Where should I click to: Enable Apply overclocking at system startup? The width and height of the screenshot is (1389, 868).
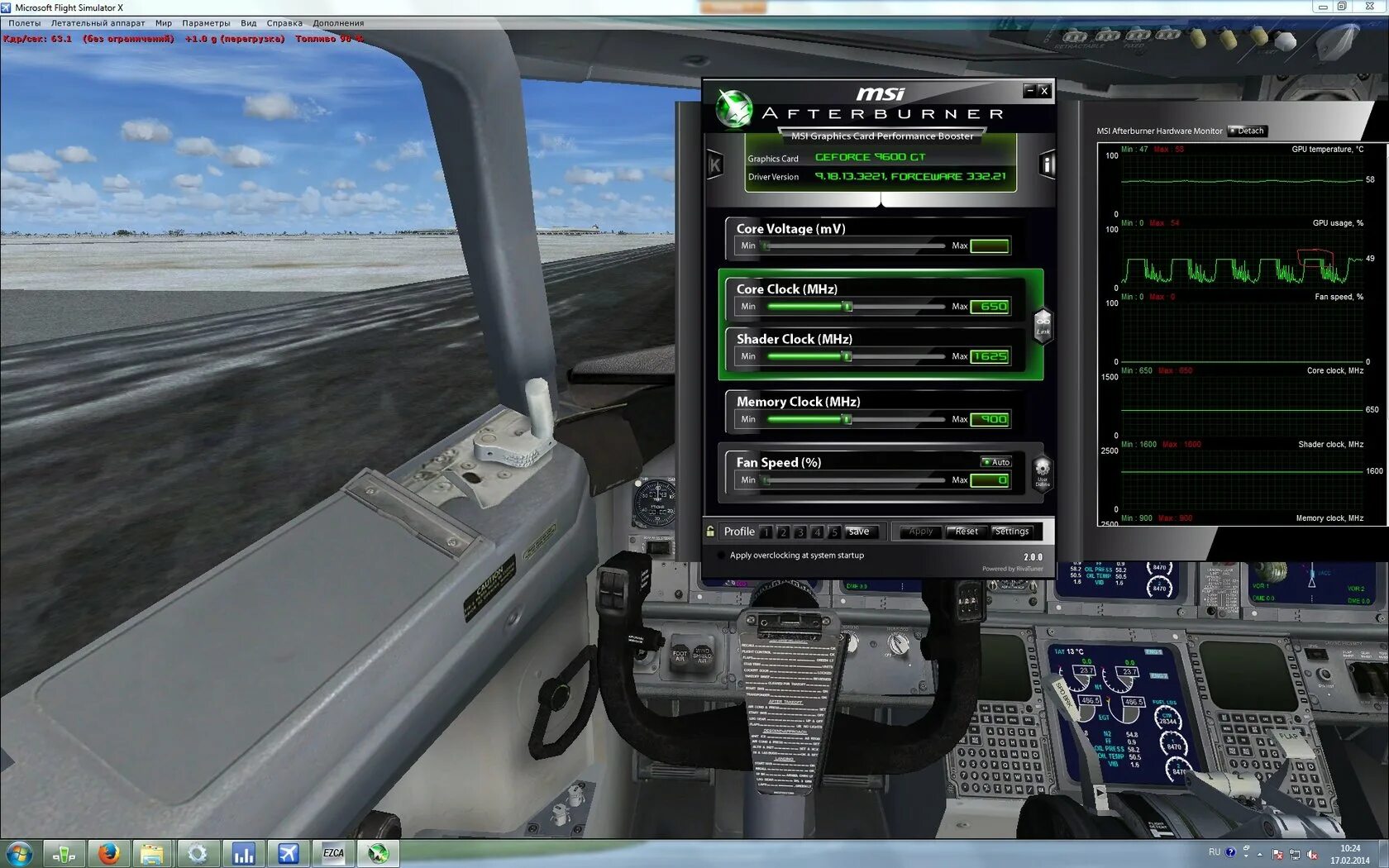721,556
